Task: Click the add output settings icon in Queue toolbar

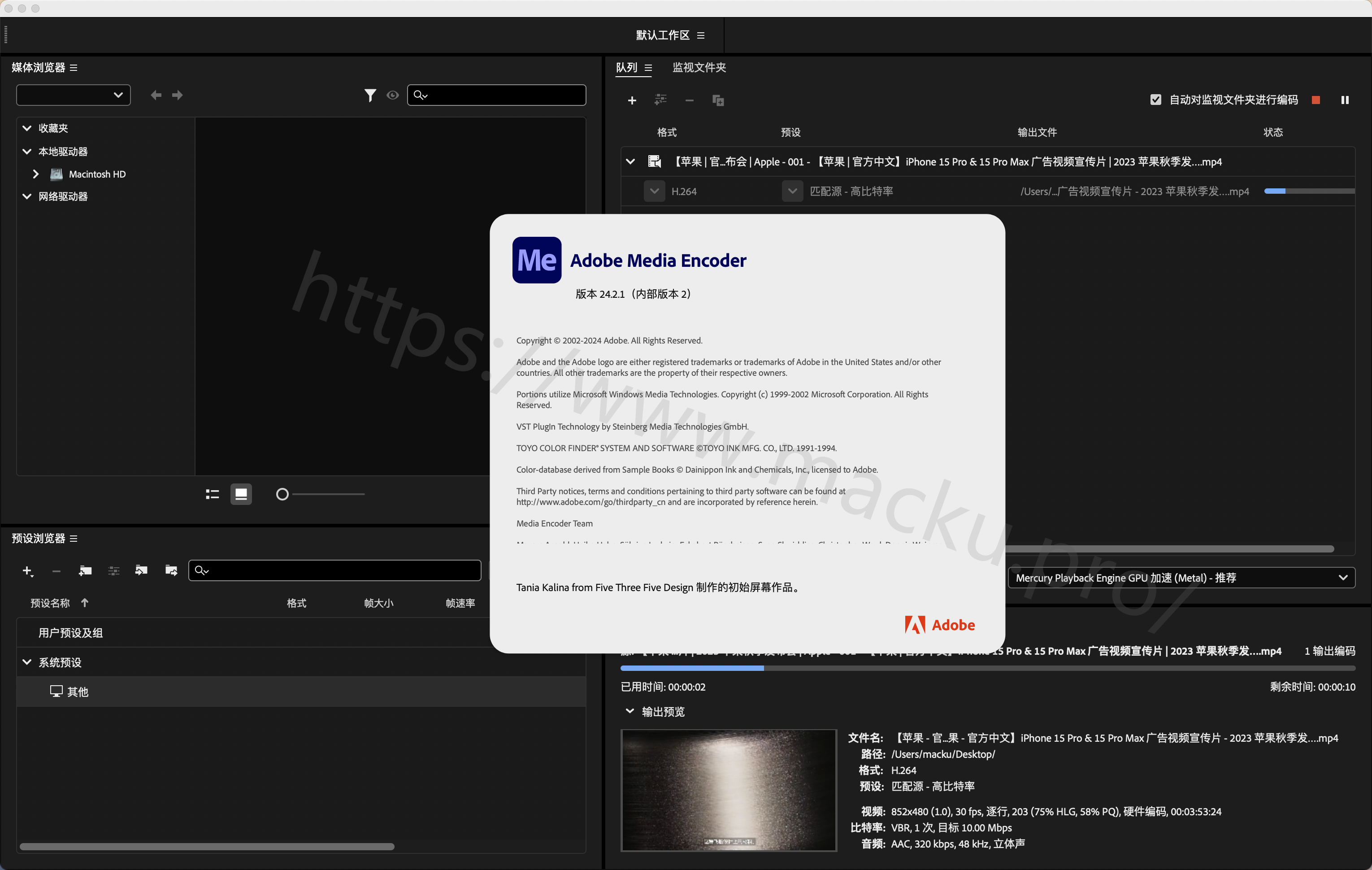Action: click(660, 100)
